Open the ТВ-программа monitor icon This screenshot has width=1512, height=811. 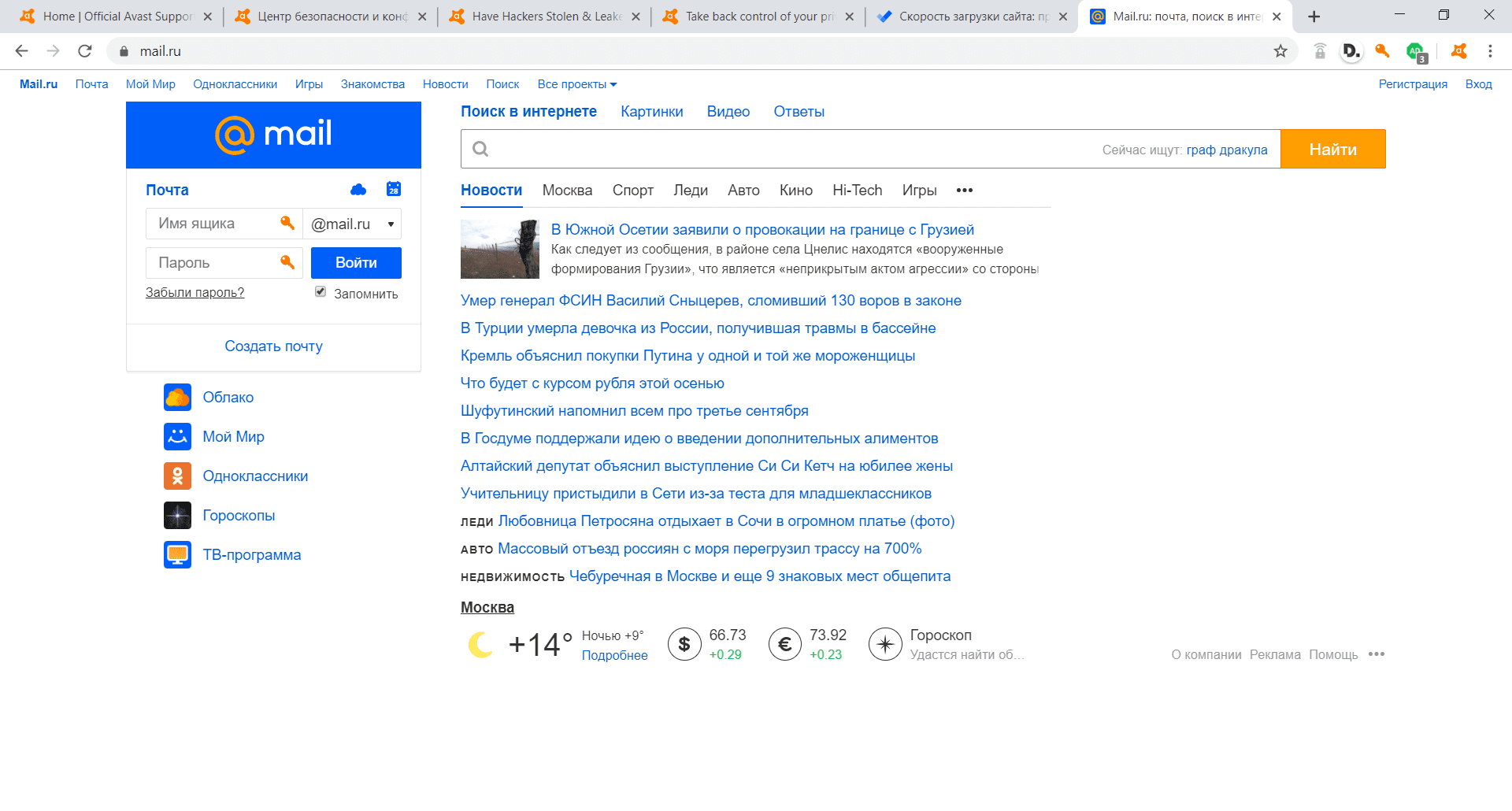pyautogui.click(x=178, y=554)
